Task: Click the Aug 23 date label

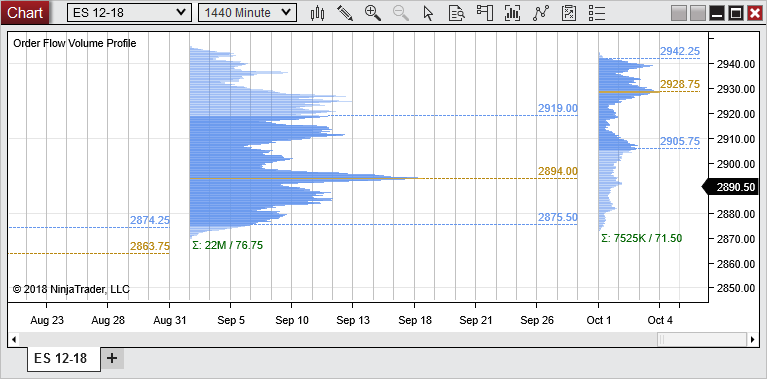Action: (47, 320)
